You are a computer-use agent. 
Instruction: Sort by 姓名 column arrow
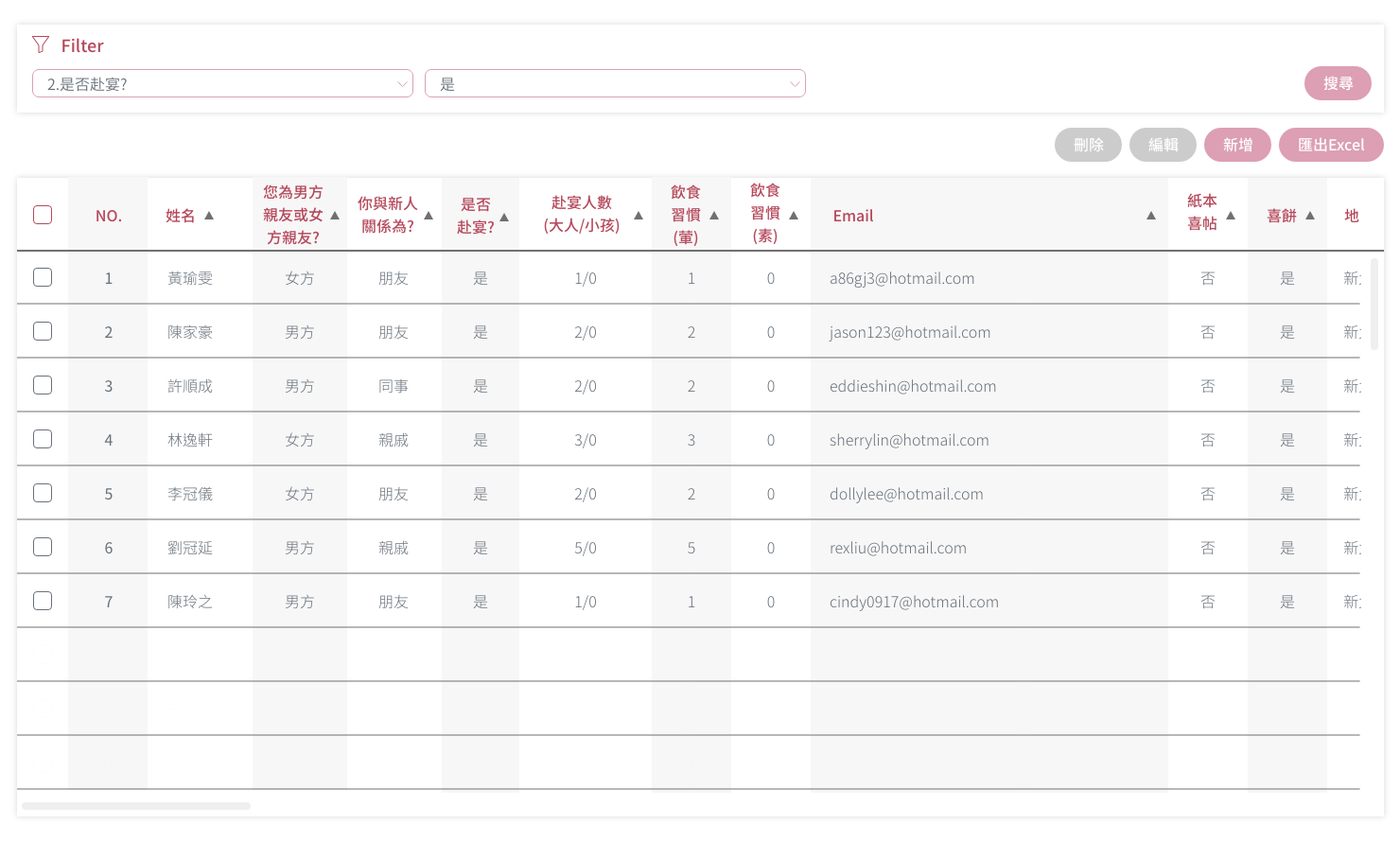point(209,216)
